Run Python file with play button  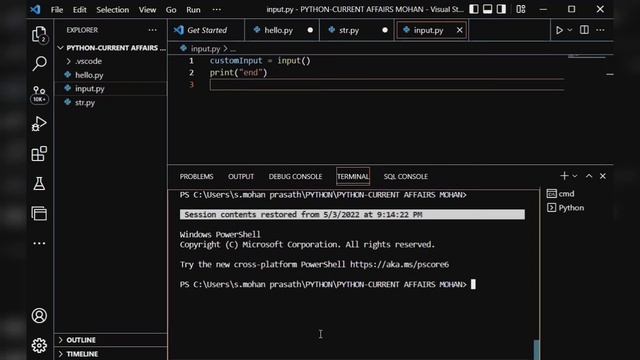559,30
